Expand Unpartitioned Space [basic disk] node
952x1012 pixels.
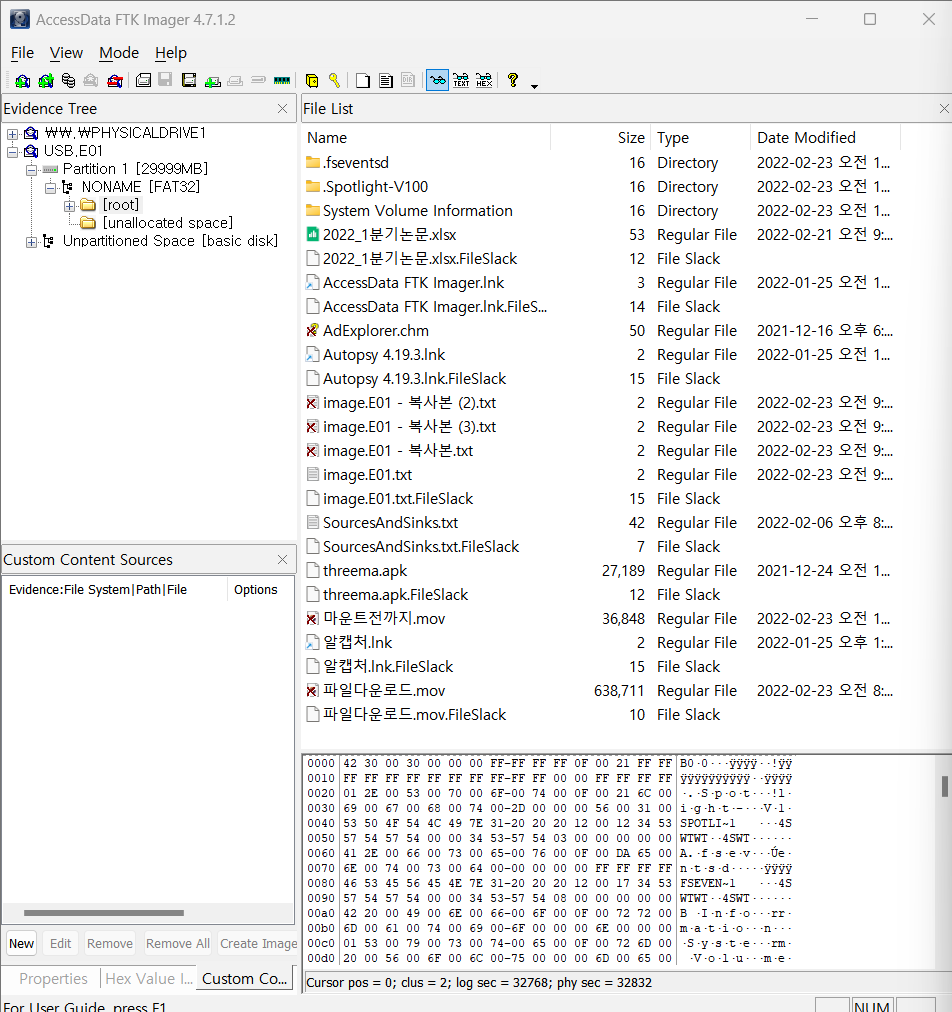pyautogui.click(x=31, y=242)
